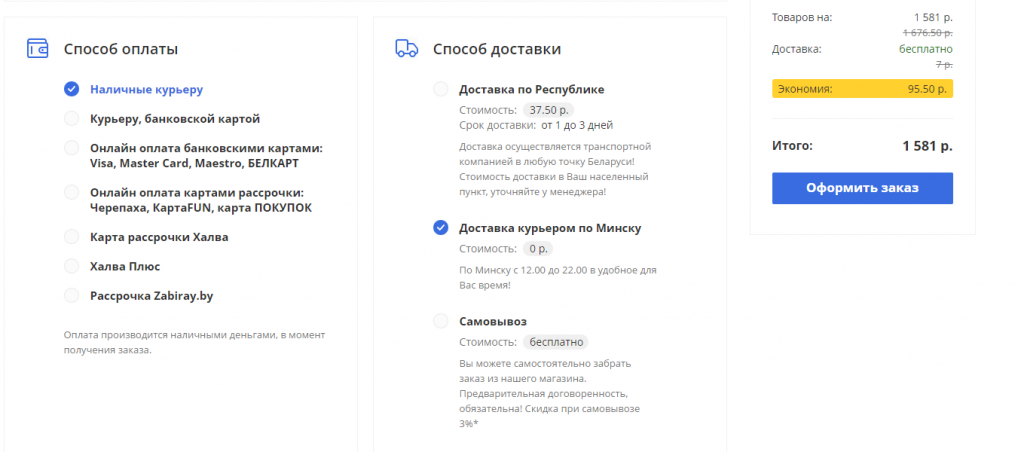The height and width of the screenshot is (452, 1024).
Task: Select Карта рассрочки Халва radio button
Action: tap(71, 237)
